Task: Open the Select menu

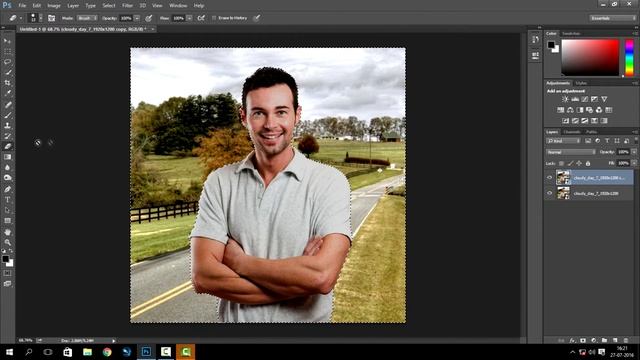Action: pyautogui.click(x=109, y=6)
